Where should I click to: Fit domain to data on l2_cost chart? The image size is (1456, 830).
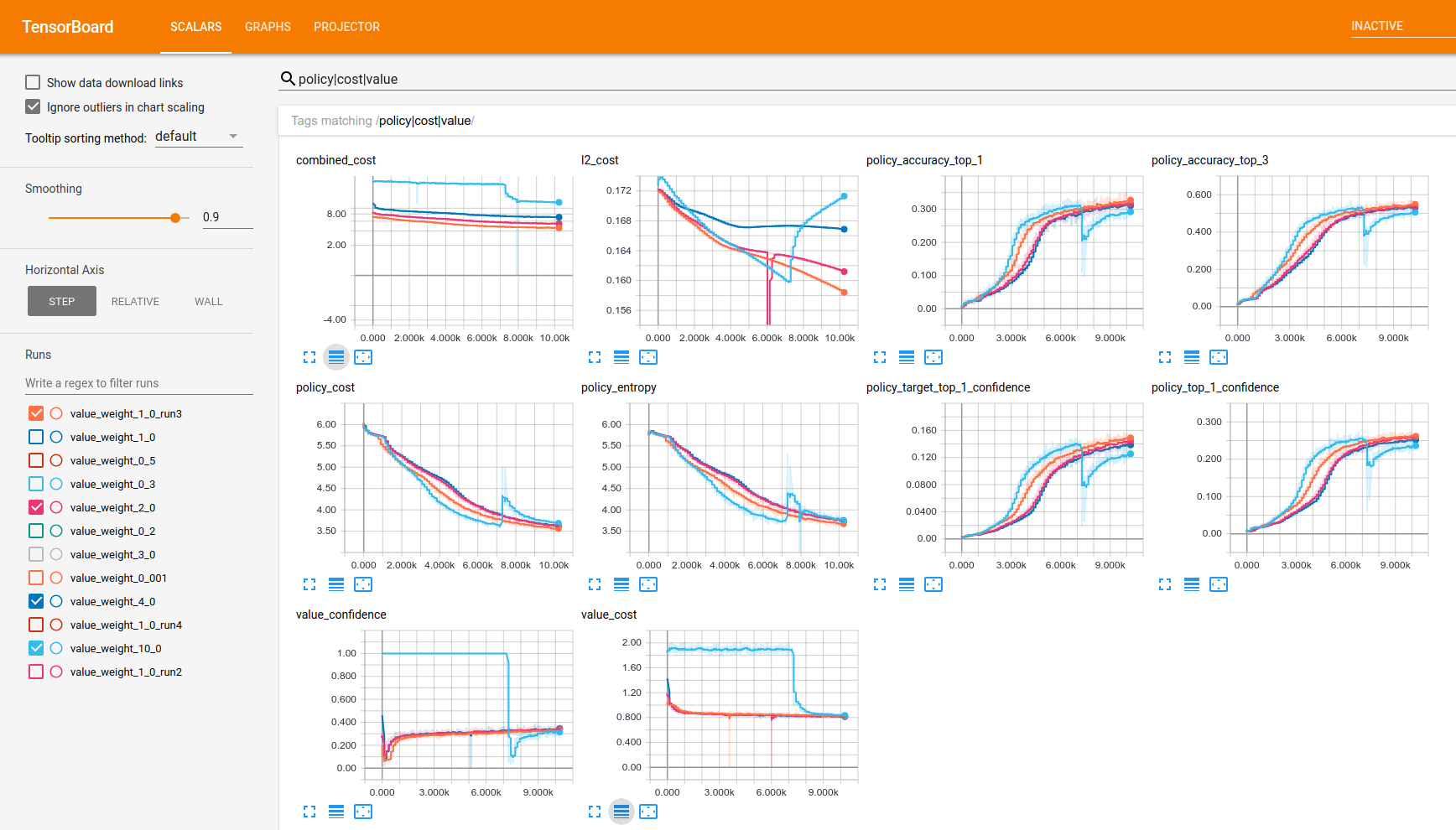(648, 357)
